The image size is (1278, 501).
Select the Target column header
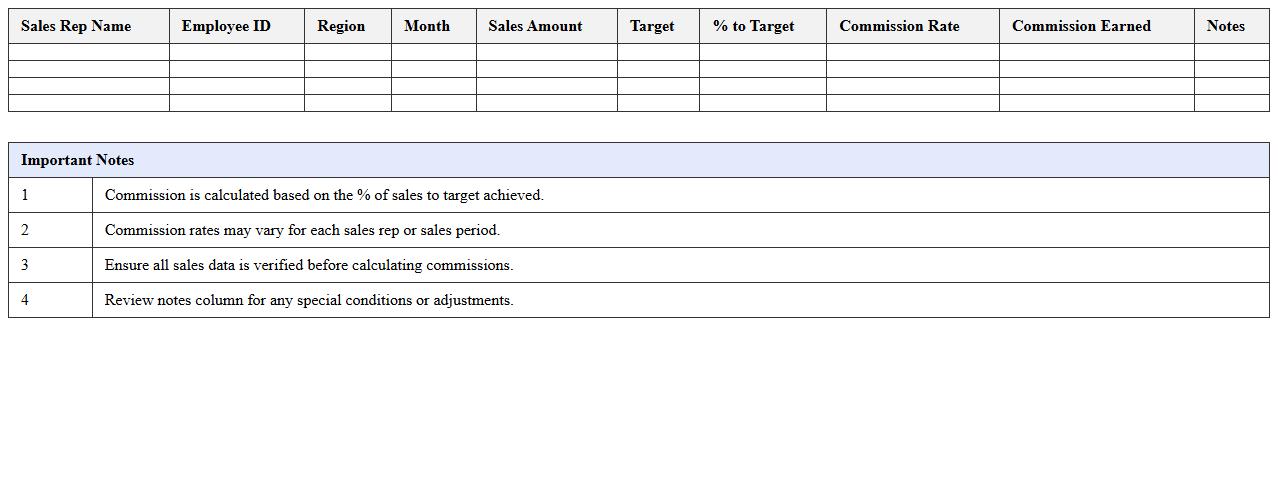tap(652, 26)
